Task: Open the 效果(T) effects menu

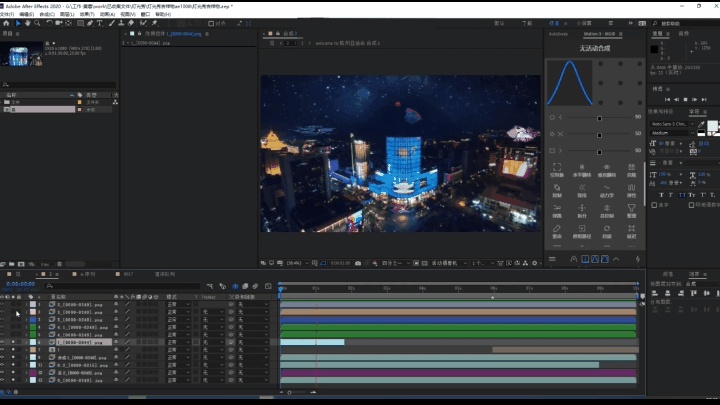Action: click(x=87, y=14)
